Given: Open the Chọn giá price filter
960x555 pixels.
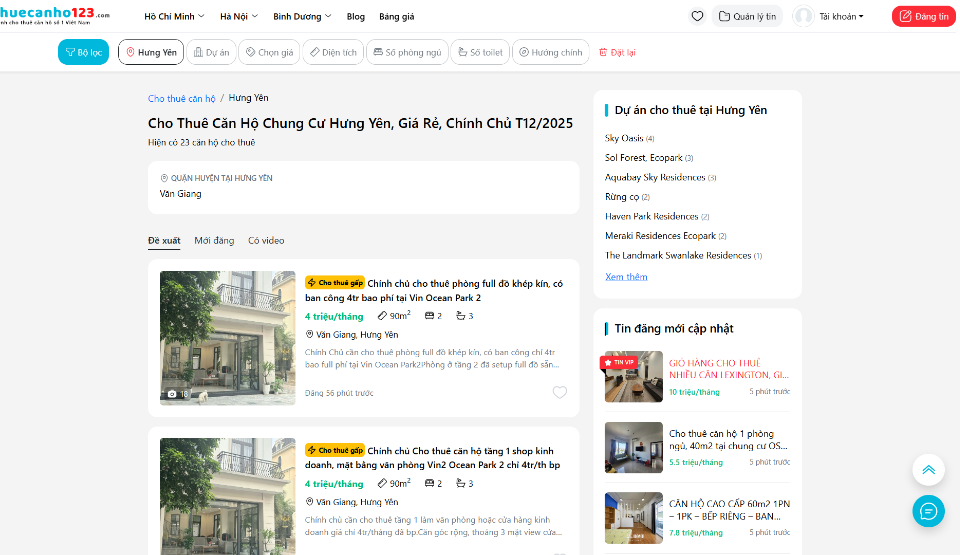Looking at the screenshot, I should [x=269, y=52].
